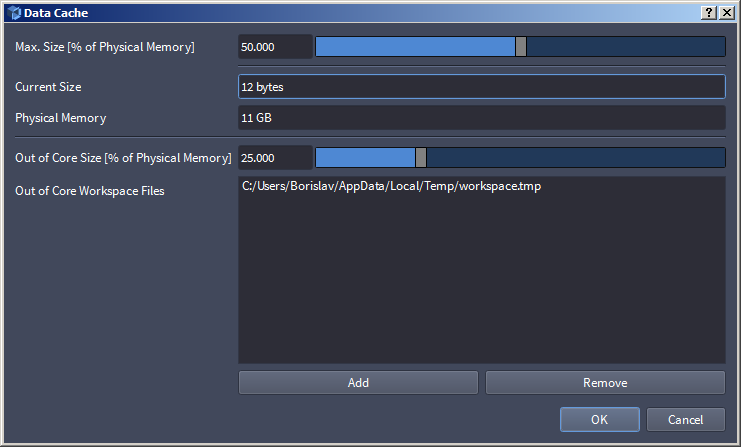Click the Max. Size slider handle

tap(521, 47)
